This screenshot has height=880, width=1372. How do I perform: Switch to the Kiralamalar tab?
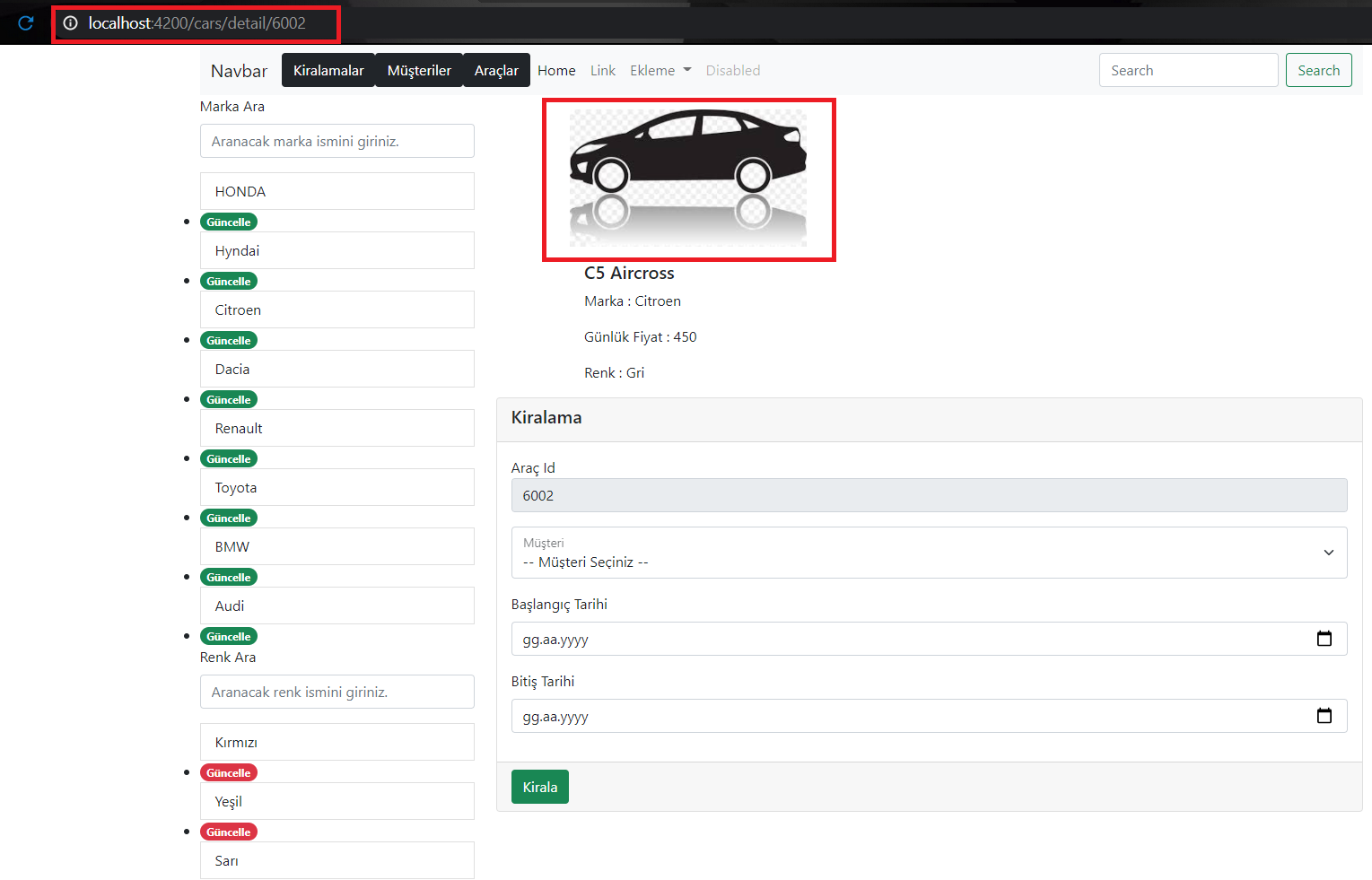[x=328, y=70]
